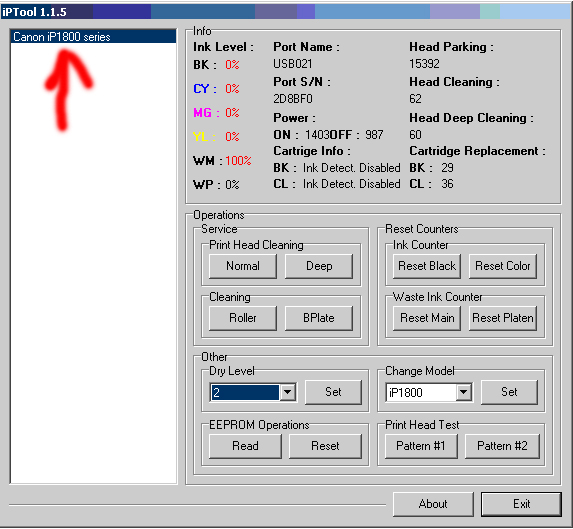Print head test Pattern #2
The height and width of the screenshot is (529, 573).
[502, 446]
